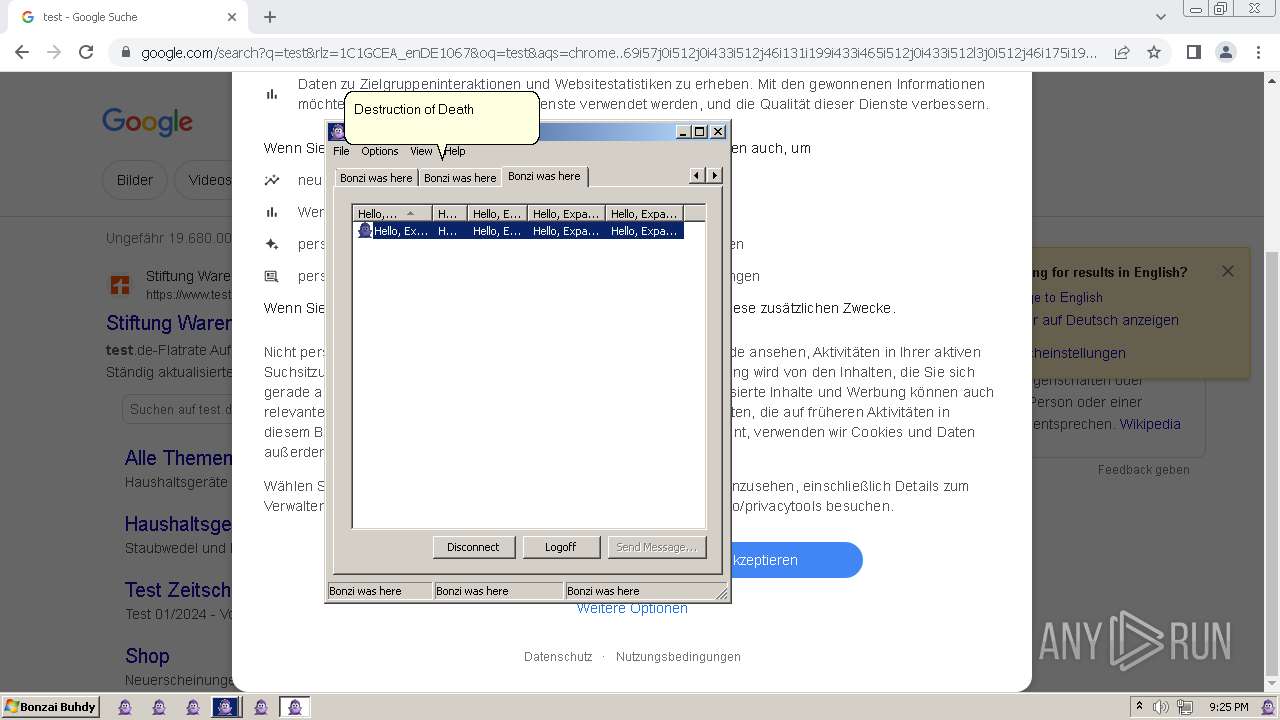Image resolution: width=1280 pixels, height=720 pixels.
Task: Open Chrome's tab search chevron
Action: click(x=1161, y=17)
